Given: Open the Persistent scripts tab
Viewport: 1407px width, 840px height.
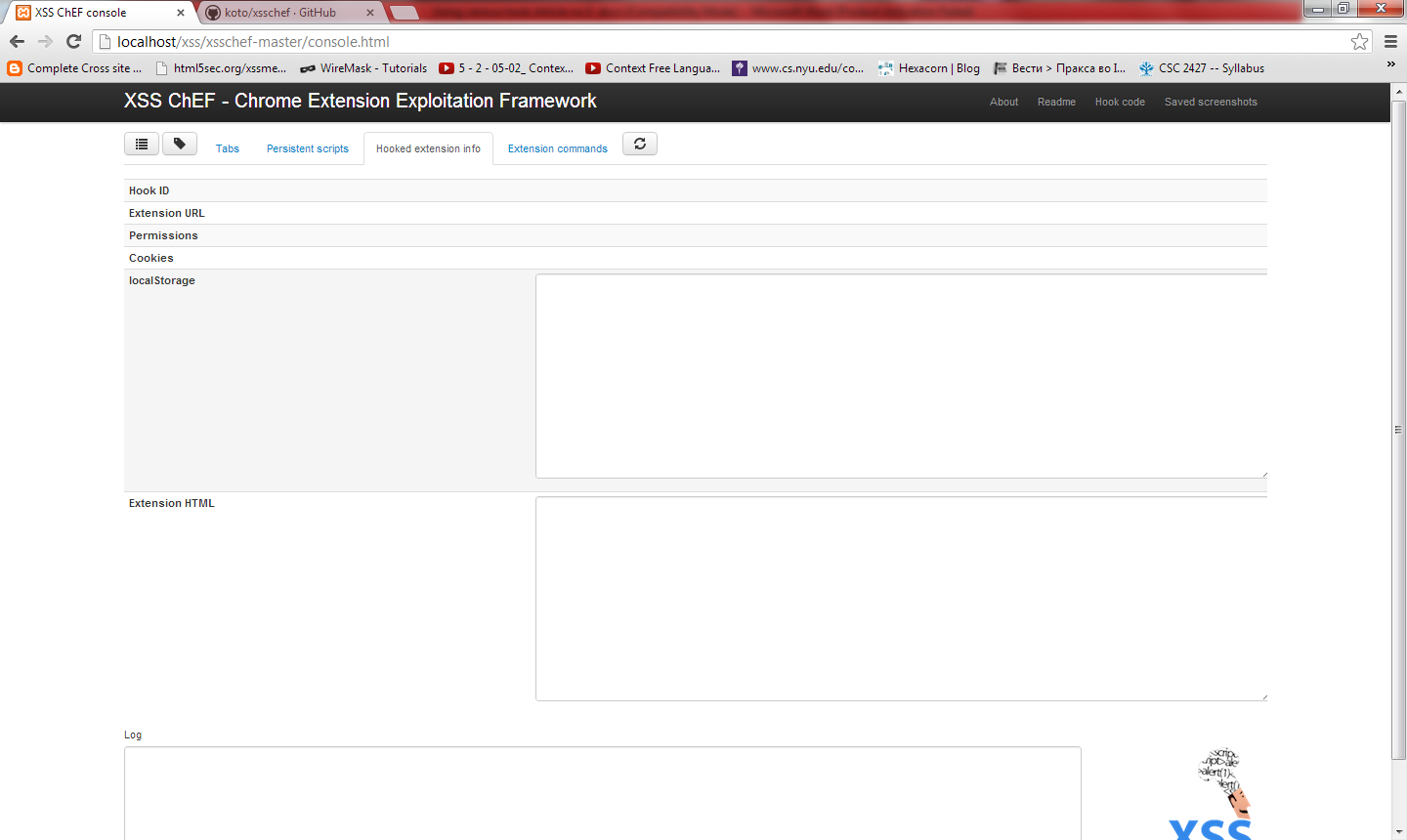Looking at the screenshot, I should [308, 148].
